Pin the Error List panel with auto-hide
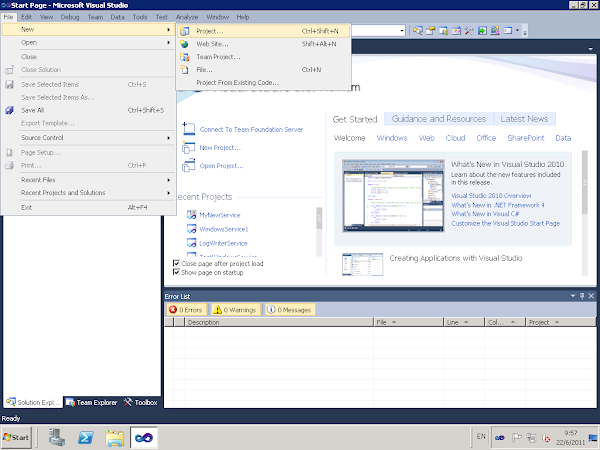600x450 pixels. (x=582, y=296)
